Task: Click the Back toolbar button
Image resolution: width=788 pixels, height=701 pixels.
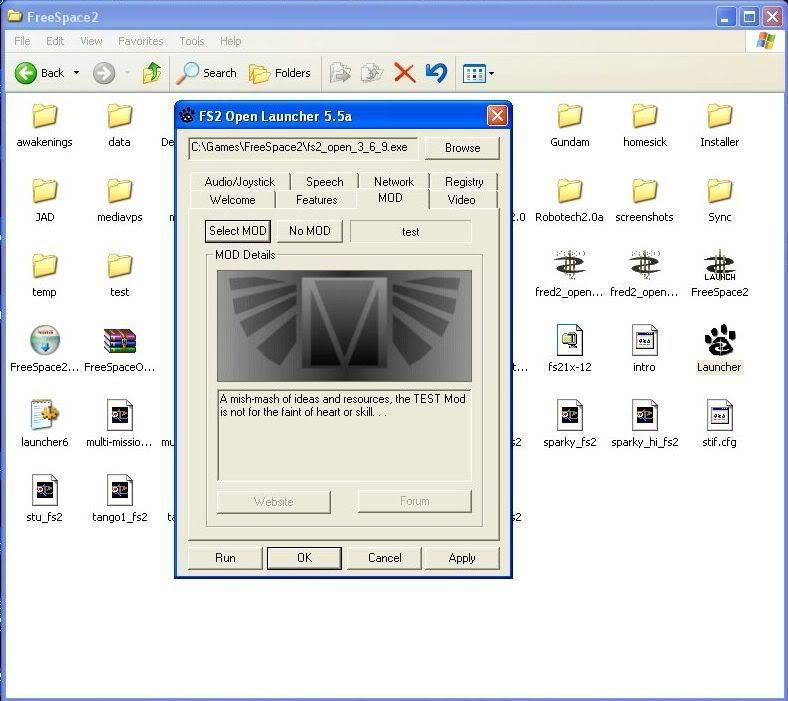Action: point(40,73)
